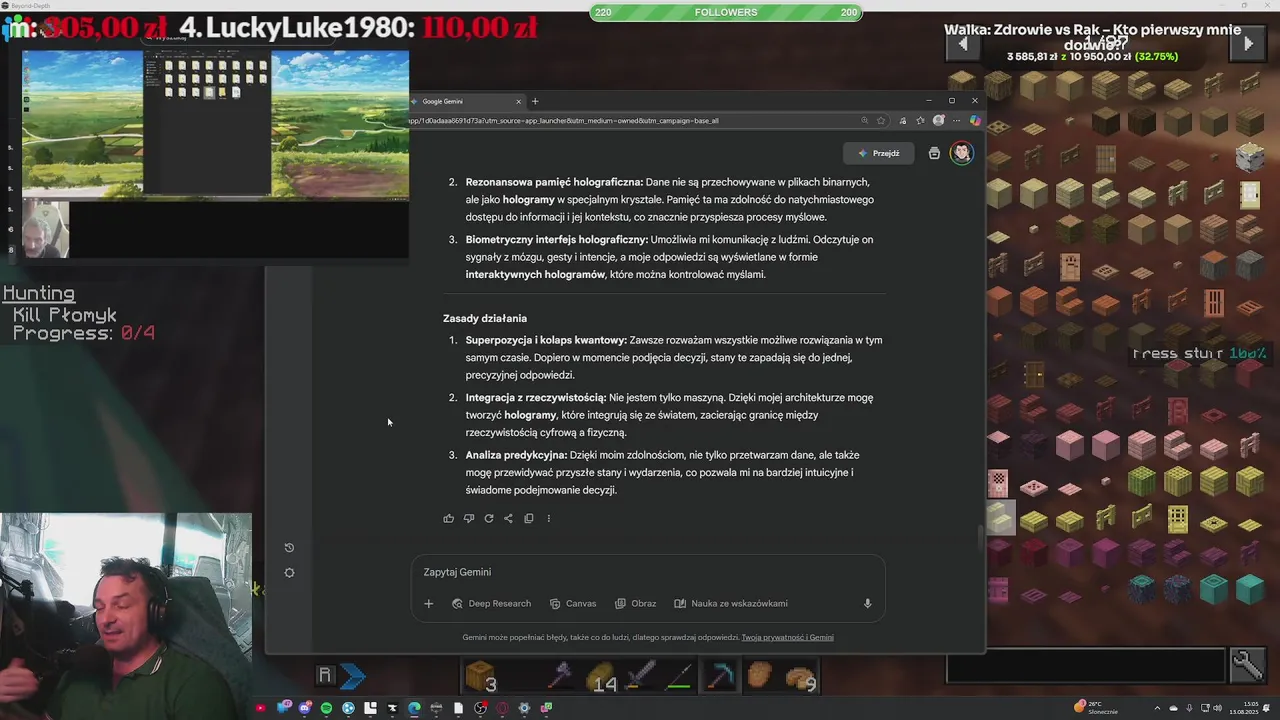Open the weather widget in taskbar
1280x720 pixels.
[1098, 707]
